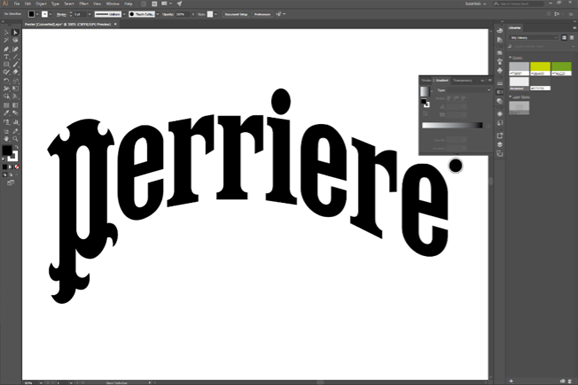
Task: Select the Rectangle tool
Action: (6, 65)
